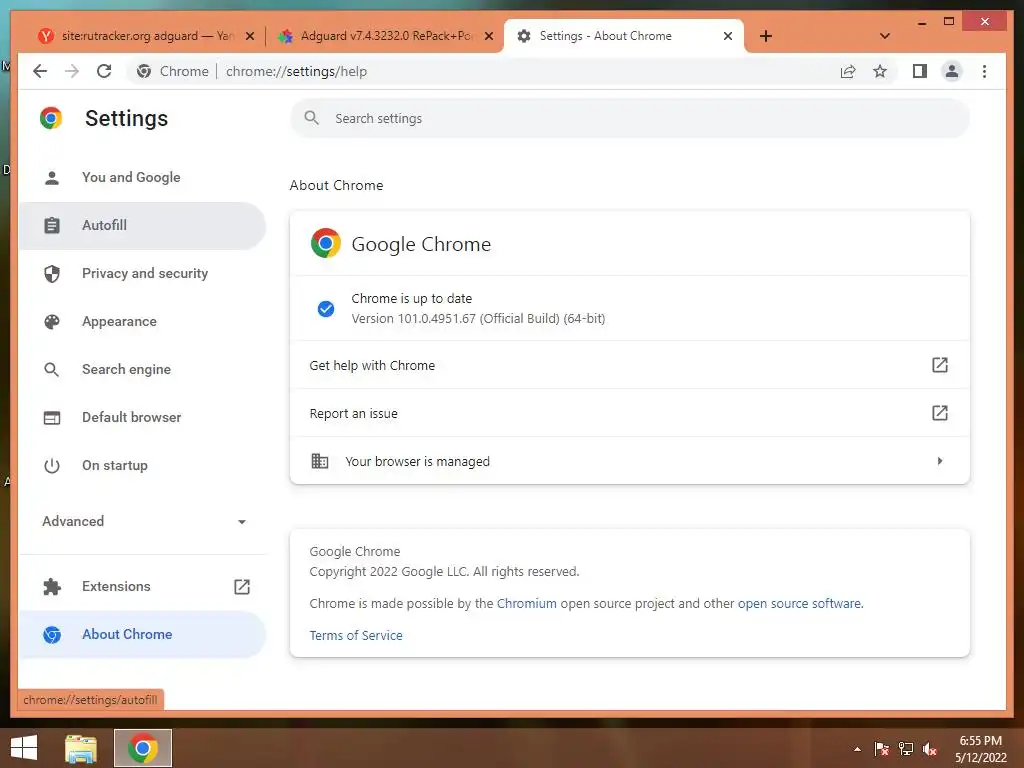
Task: Click the puzzle piece Extensions icon
Action: click(52, 586)
